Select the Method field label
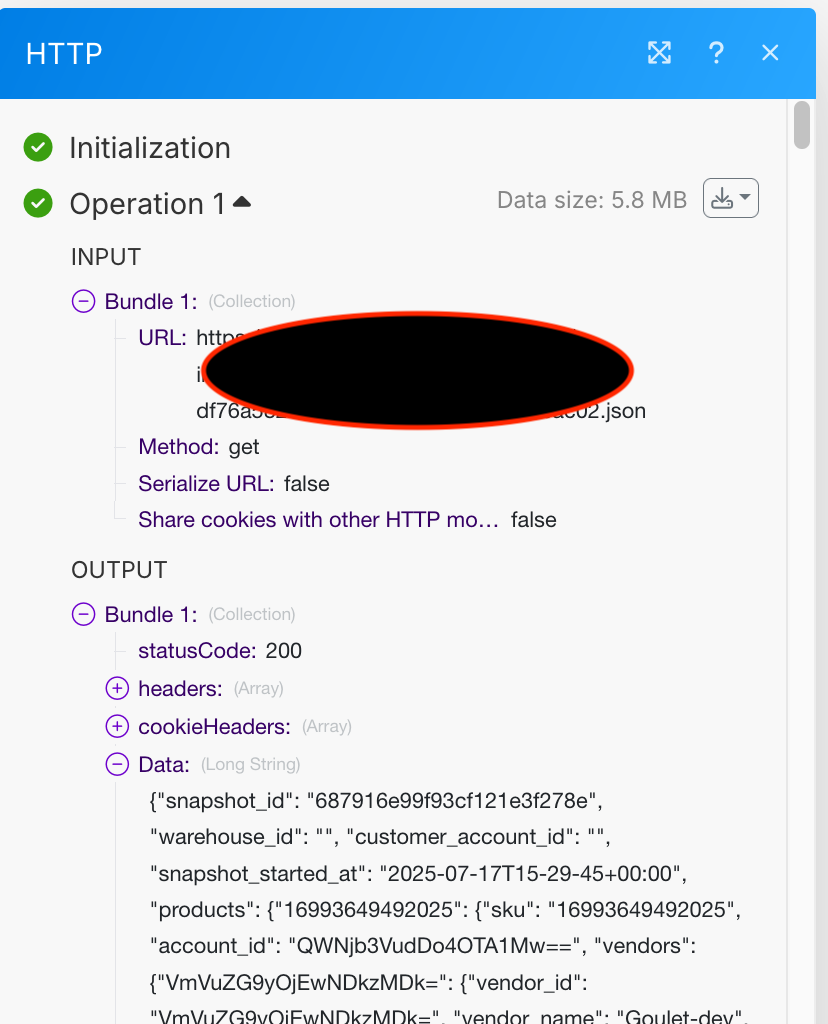This screenshot has width=828, height=1024. [x=179, y=446]
